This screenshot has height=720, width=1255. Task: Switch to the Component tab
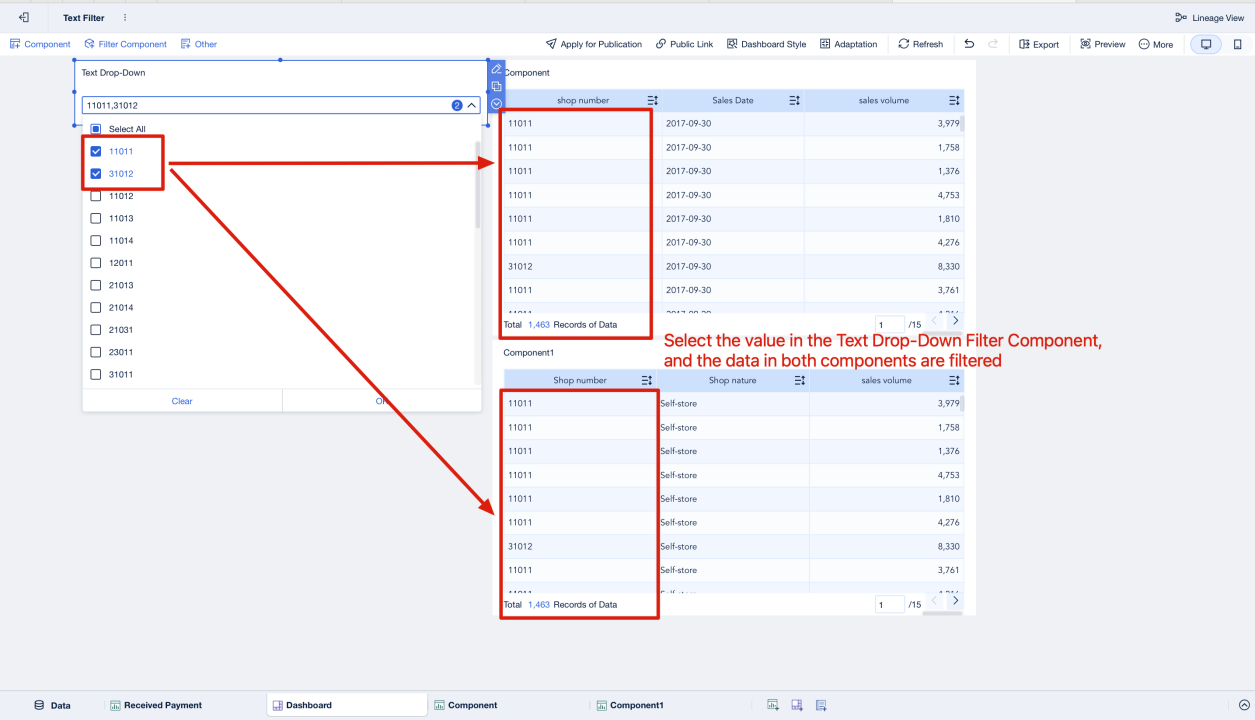click(465, 705)
